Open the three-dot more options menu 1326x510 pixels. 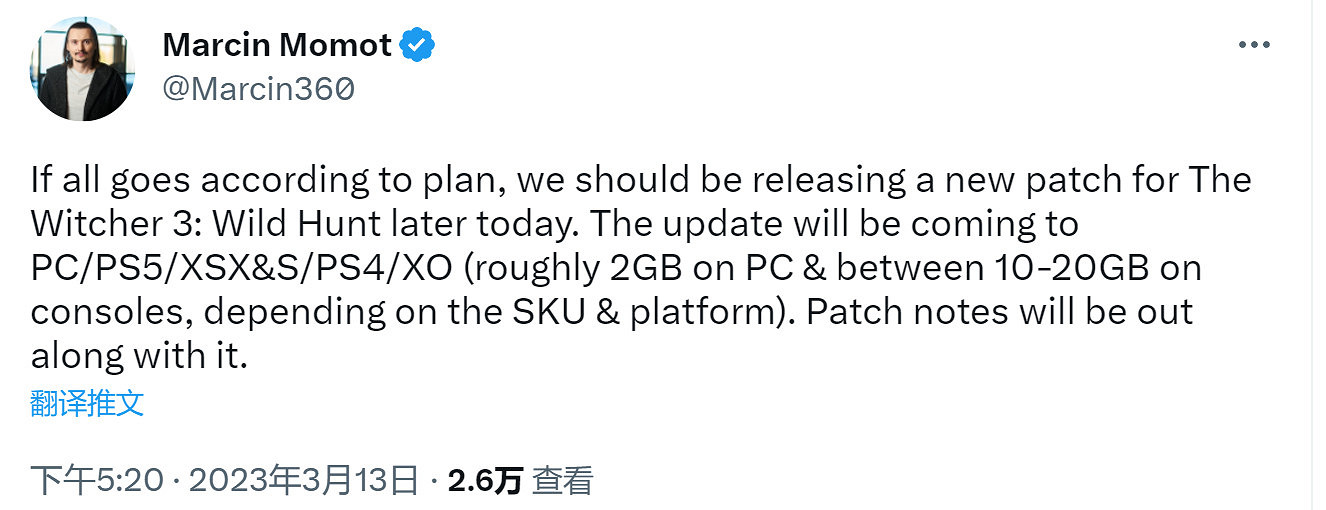point(1255,46)
